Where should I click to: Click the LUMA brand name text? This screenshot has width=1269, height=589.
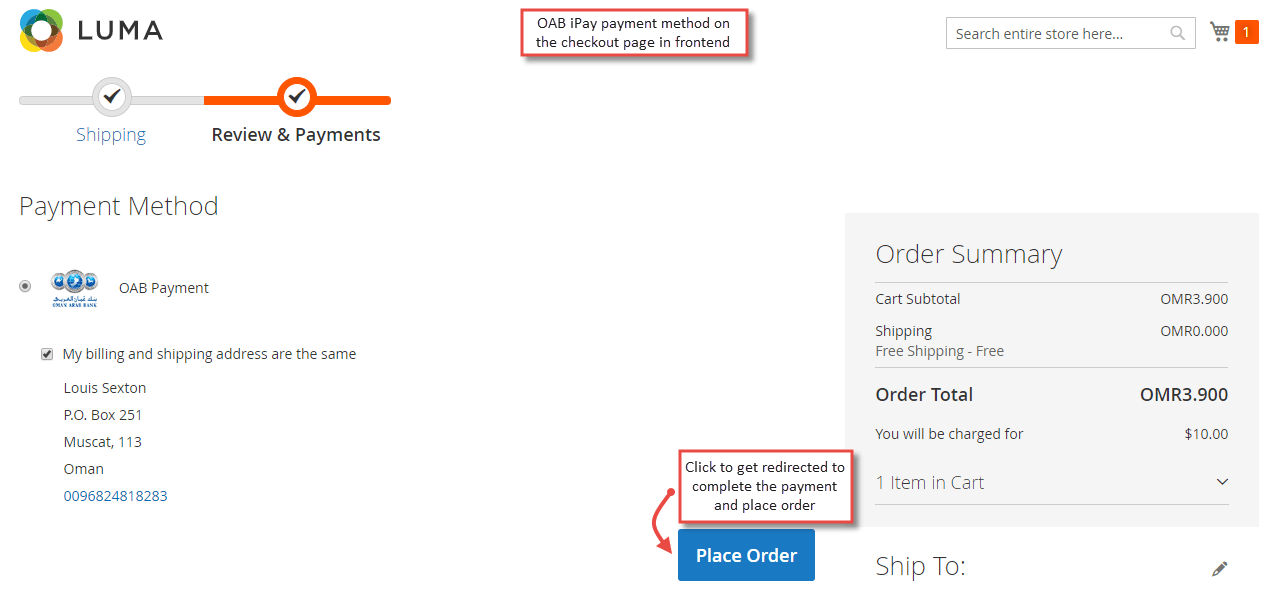pos(120,30)
